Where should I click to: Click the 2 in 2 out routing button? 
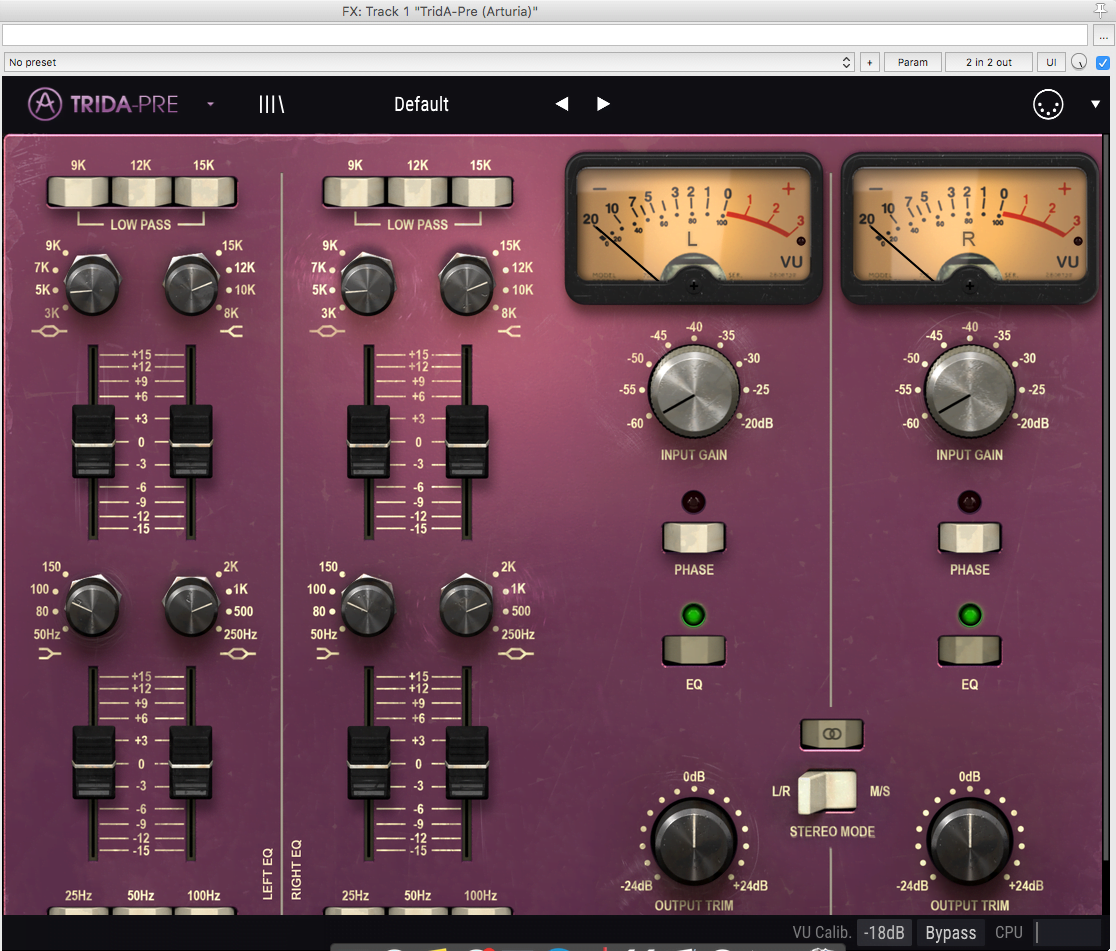click(x=989, y=62)
